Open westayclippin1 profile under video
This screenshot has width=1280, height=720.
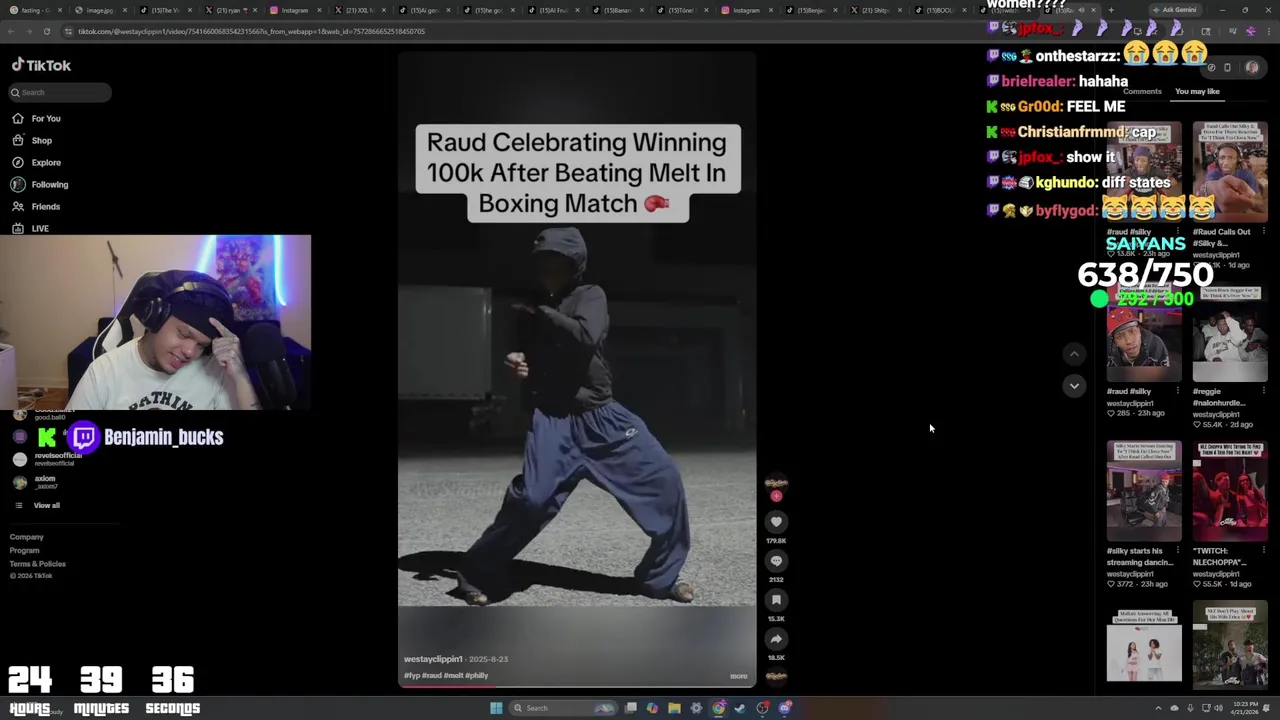[433, 659]
